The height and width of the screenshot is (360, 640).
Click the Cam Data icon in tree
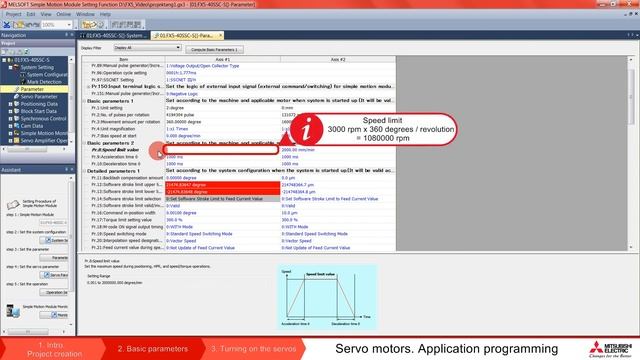click(x=16, y=126)
